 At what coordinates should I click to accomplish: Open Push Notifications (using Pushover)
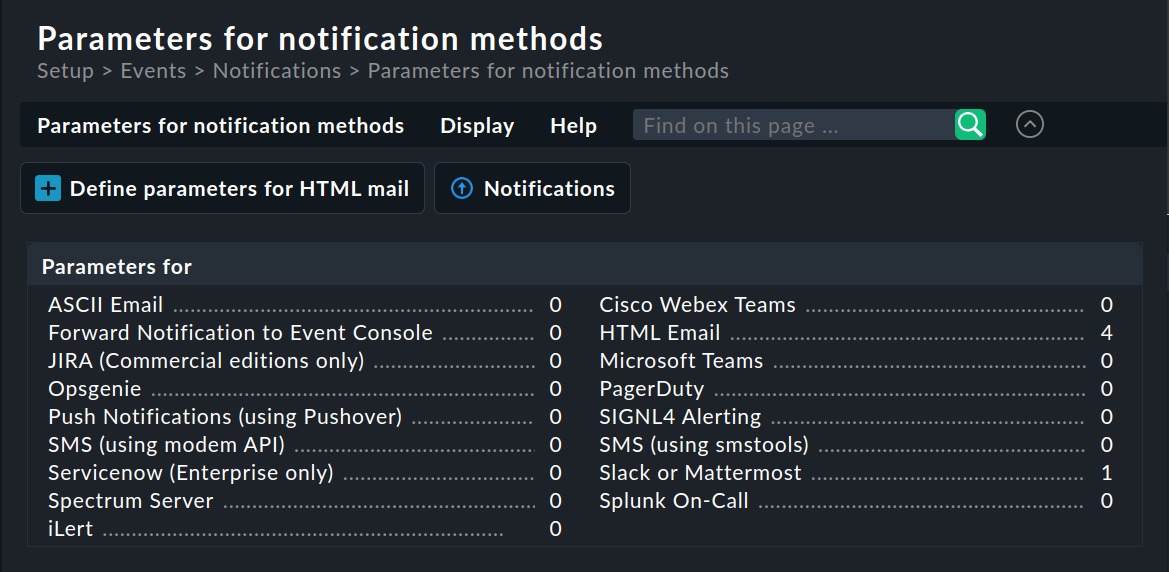tap(225, 417)
